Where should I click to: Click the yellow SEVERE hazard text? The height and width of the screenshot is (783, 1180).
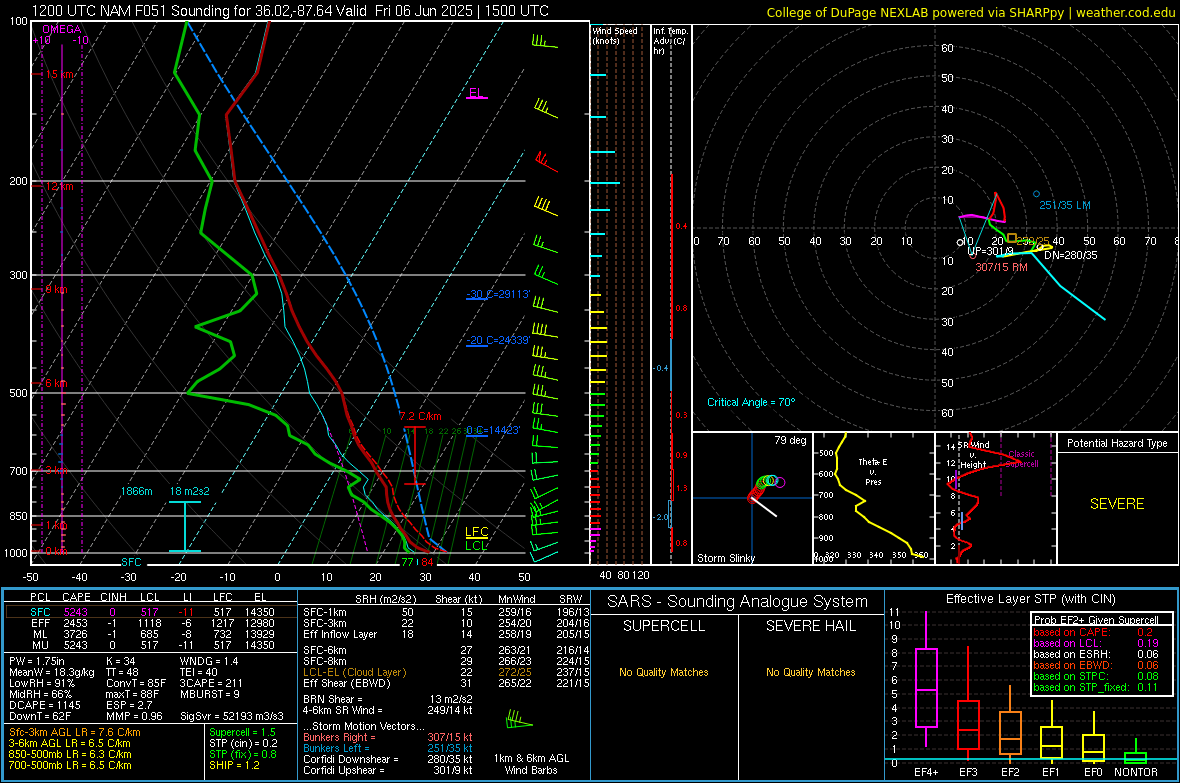[x=1117, y=504]
